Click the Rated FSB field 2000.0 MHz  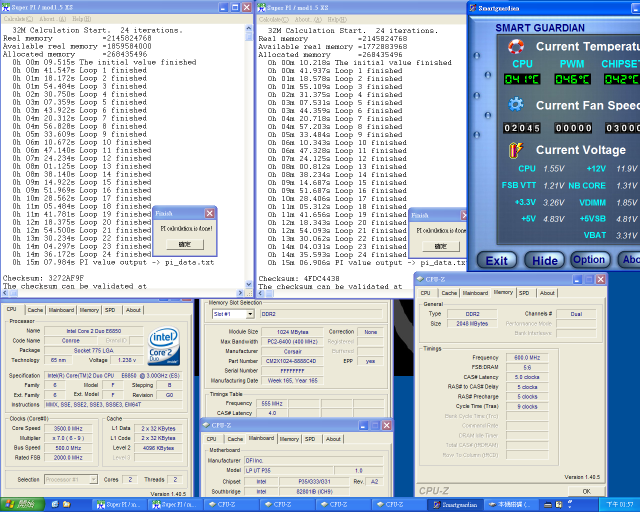click(x=68, y=458)
